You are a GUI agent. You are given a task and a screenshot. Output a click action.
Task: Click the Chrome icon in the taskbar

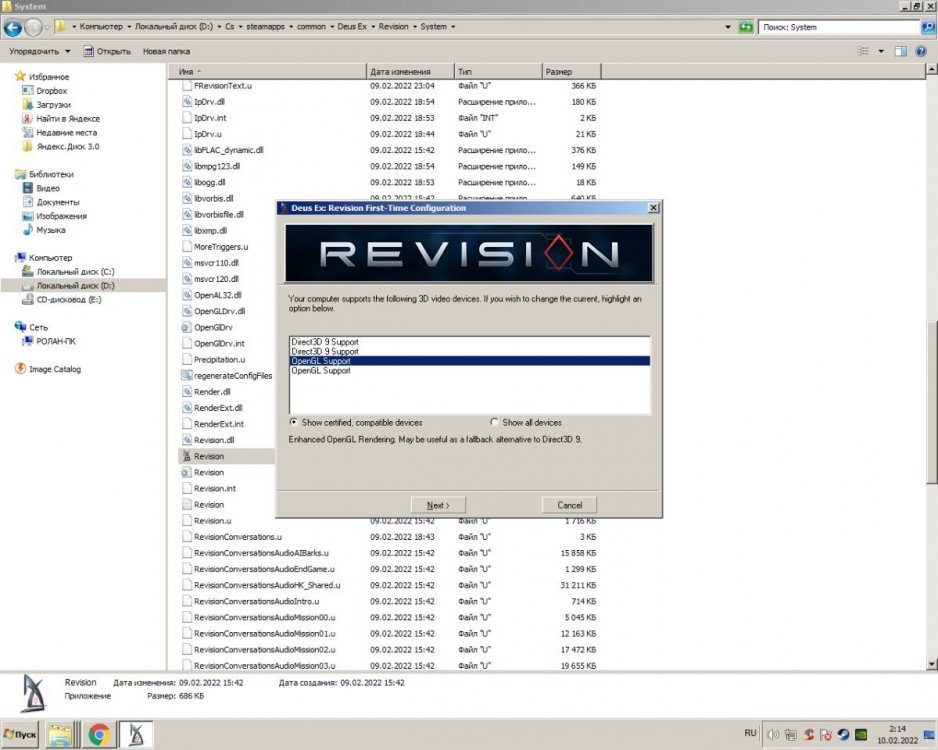(98, 734)
